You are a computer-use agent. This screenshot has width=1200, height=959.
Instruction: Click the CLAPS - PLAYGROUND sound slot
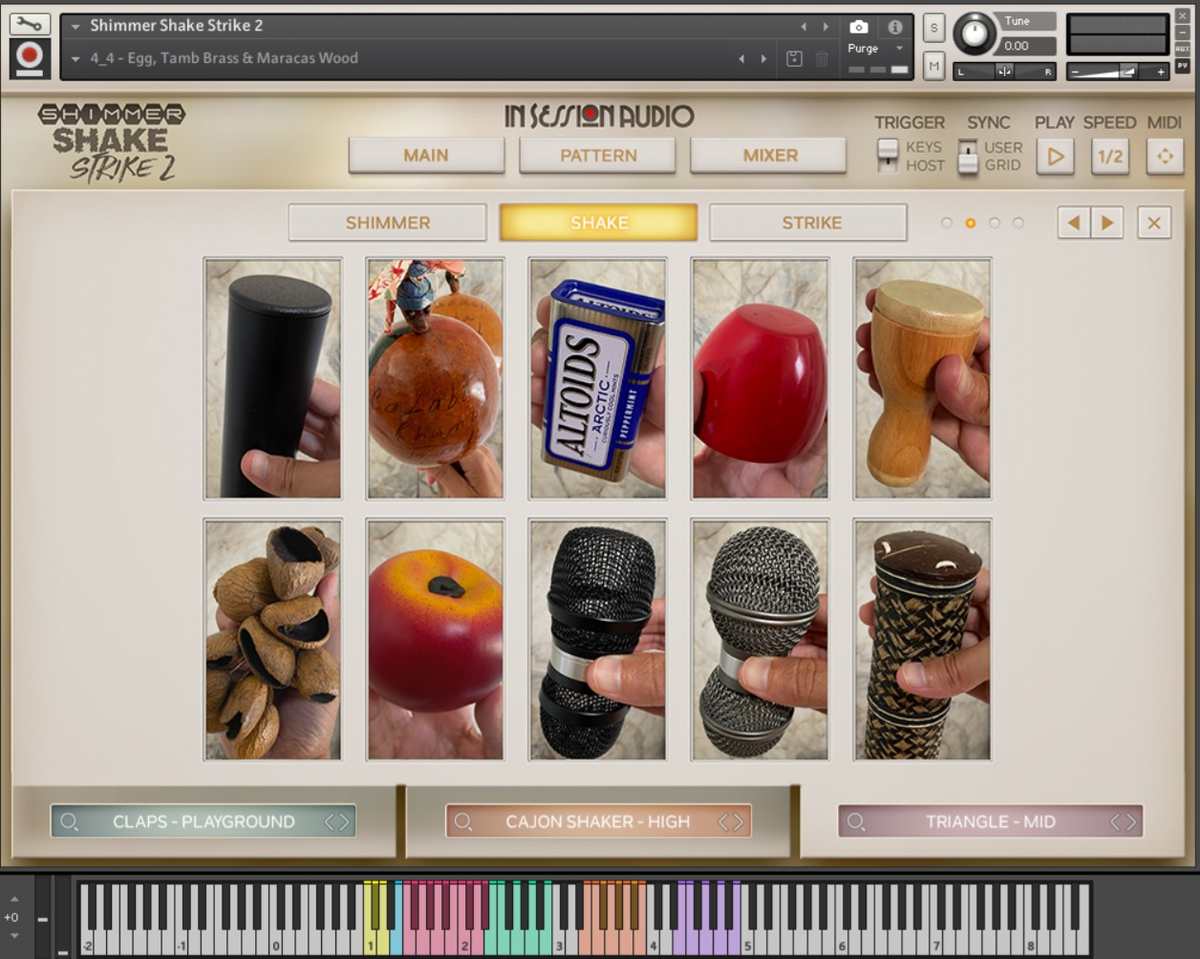[x=203, y=822]
